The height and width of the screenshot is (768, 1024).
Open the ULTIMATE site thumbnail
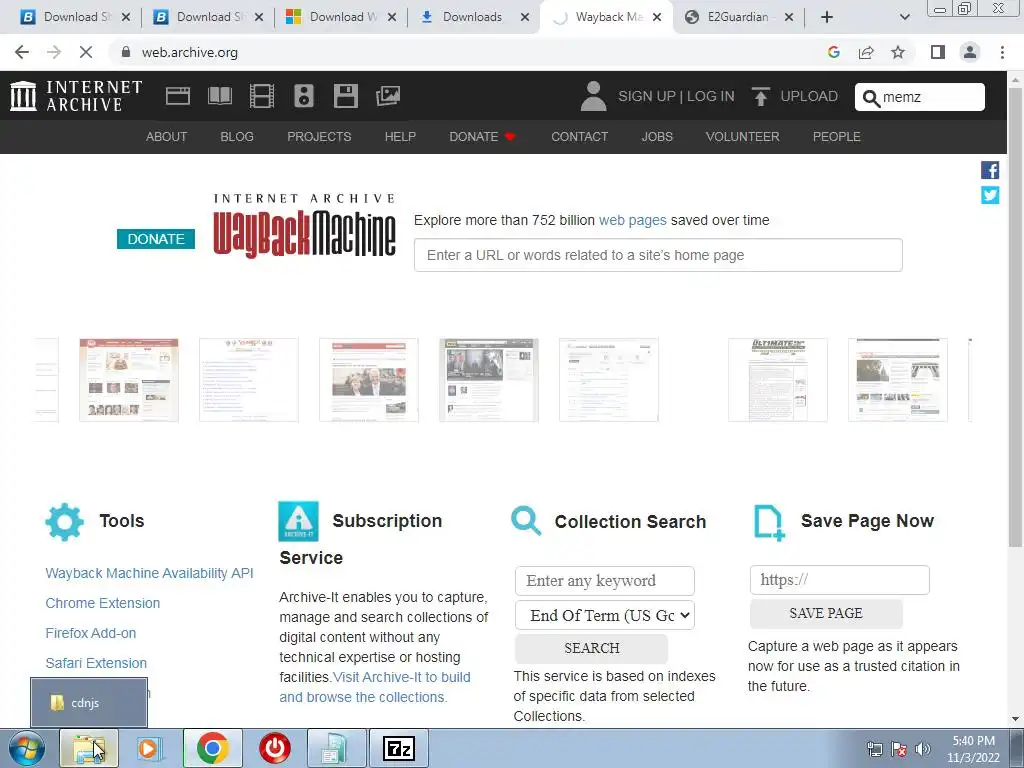777,380
